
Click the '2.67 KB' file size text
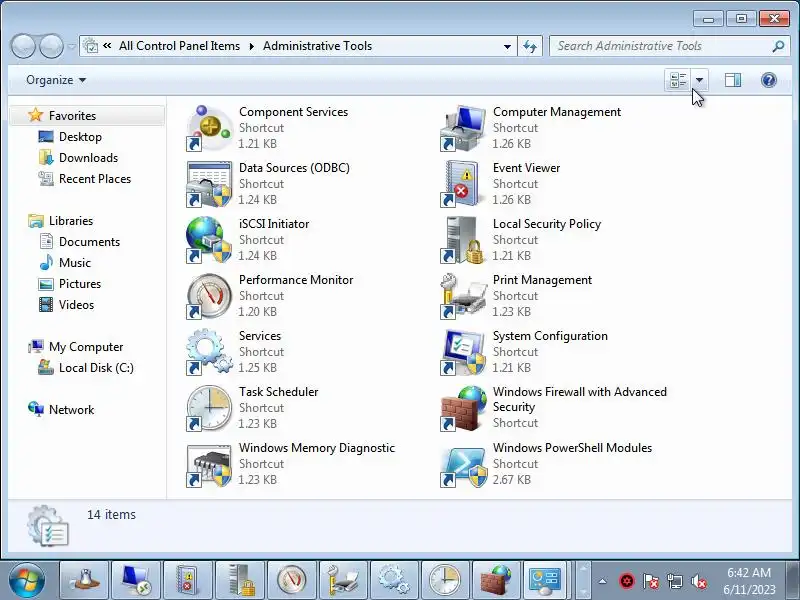click(511, 480)
